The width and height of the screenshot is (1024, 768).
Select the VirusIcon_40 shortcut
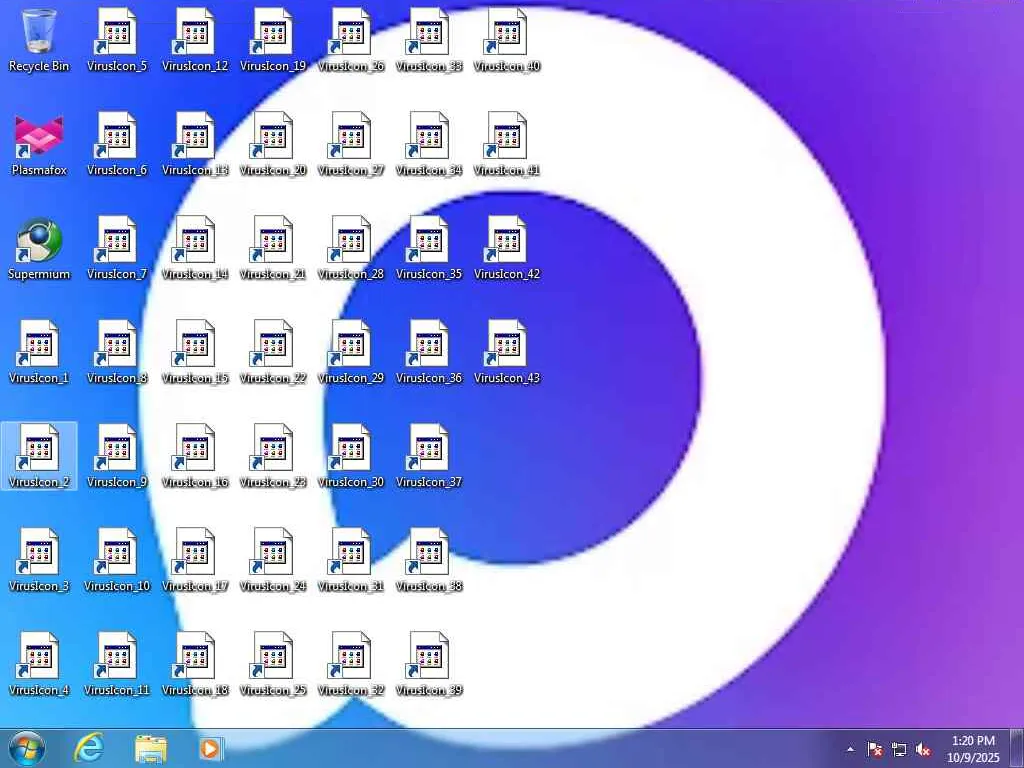507,40
